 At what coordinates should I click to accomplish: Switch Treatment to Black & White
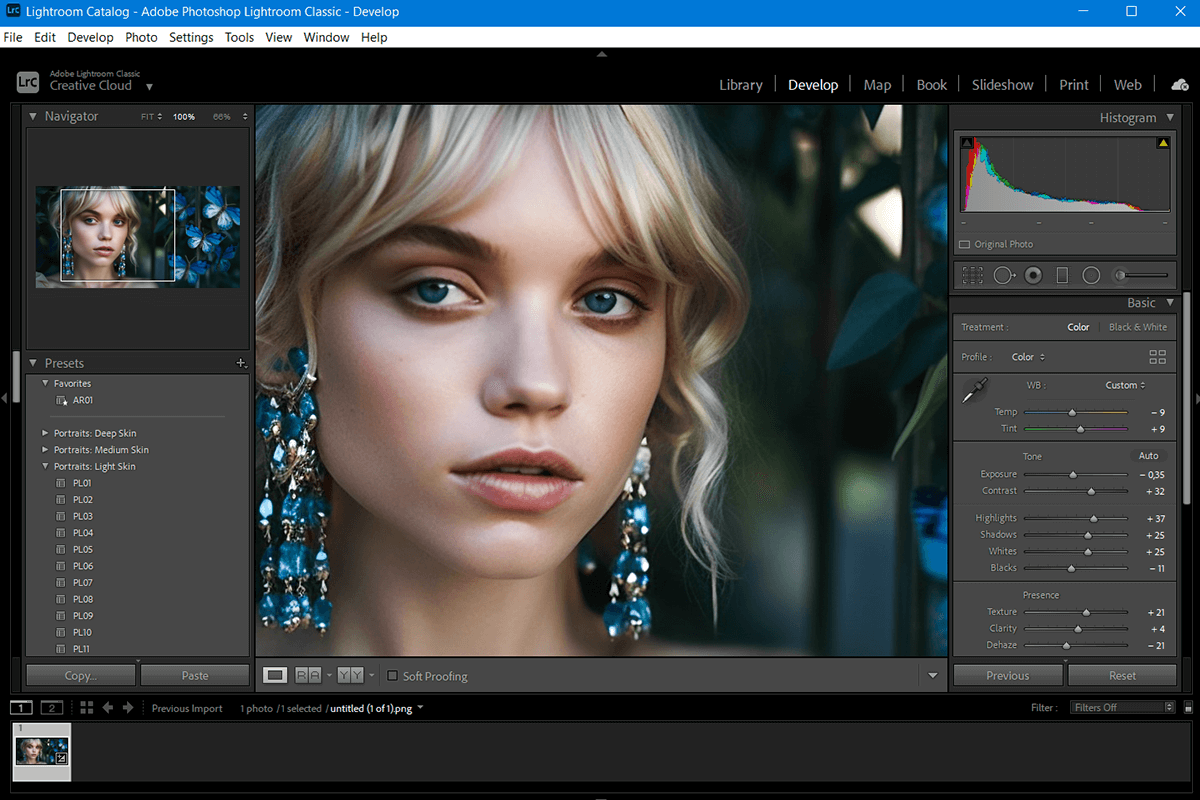pos(1138,326)
